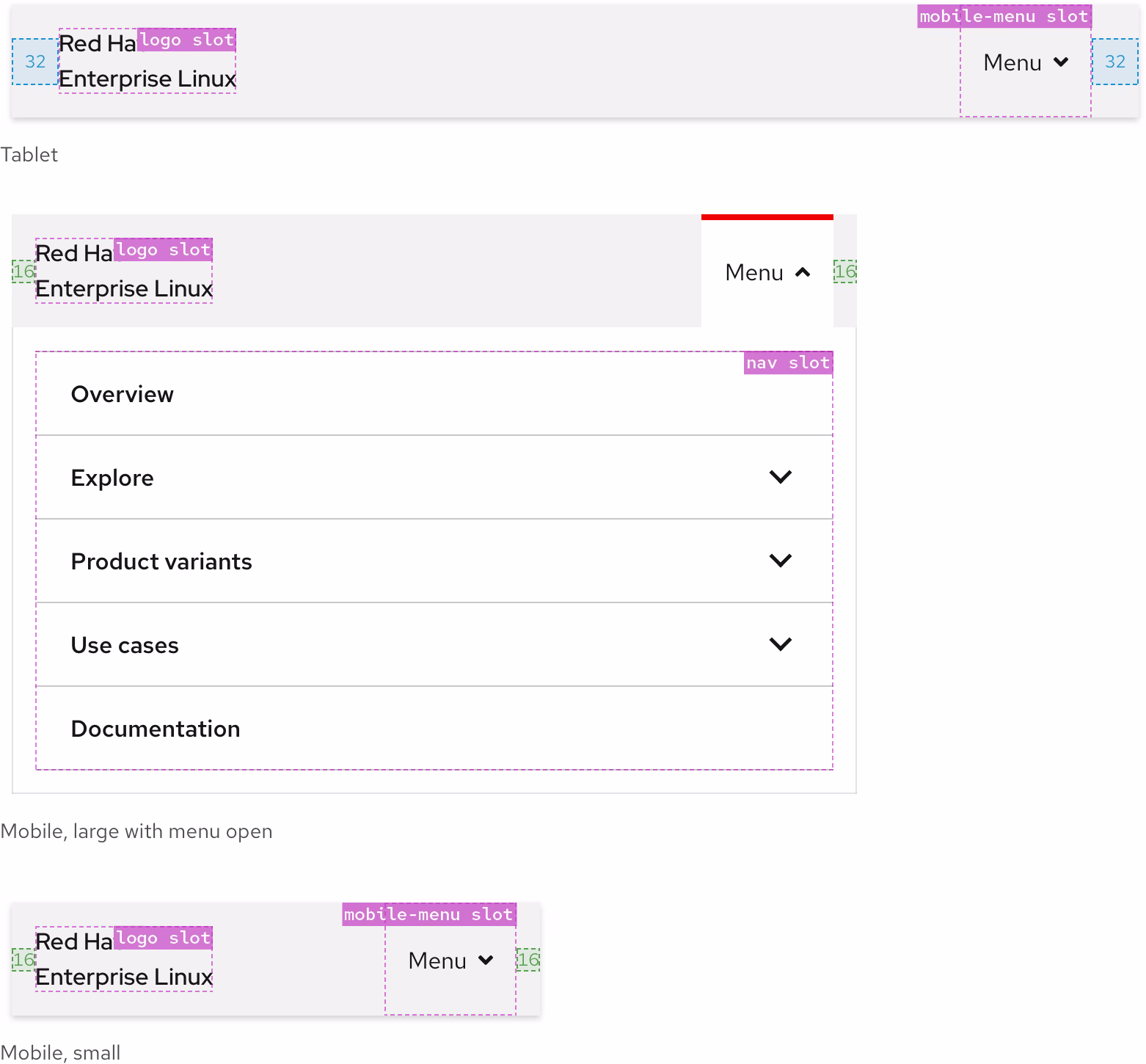The height and width of the screenshot is (1064, 1146).
Task: Collapse the open Menu in mobile large view
Action: (766, 272)
